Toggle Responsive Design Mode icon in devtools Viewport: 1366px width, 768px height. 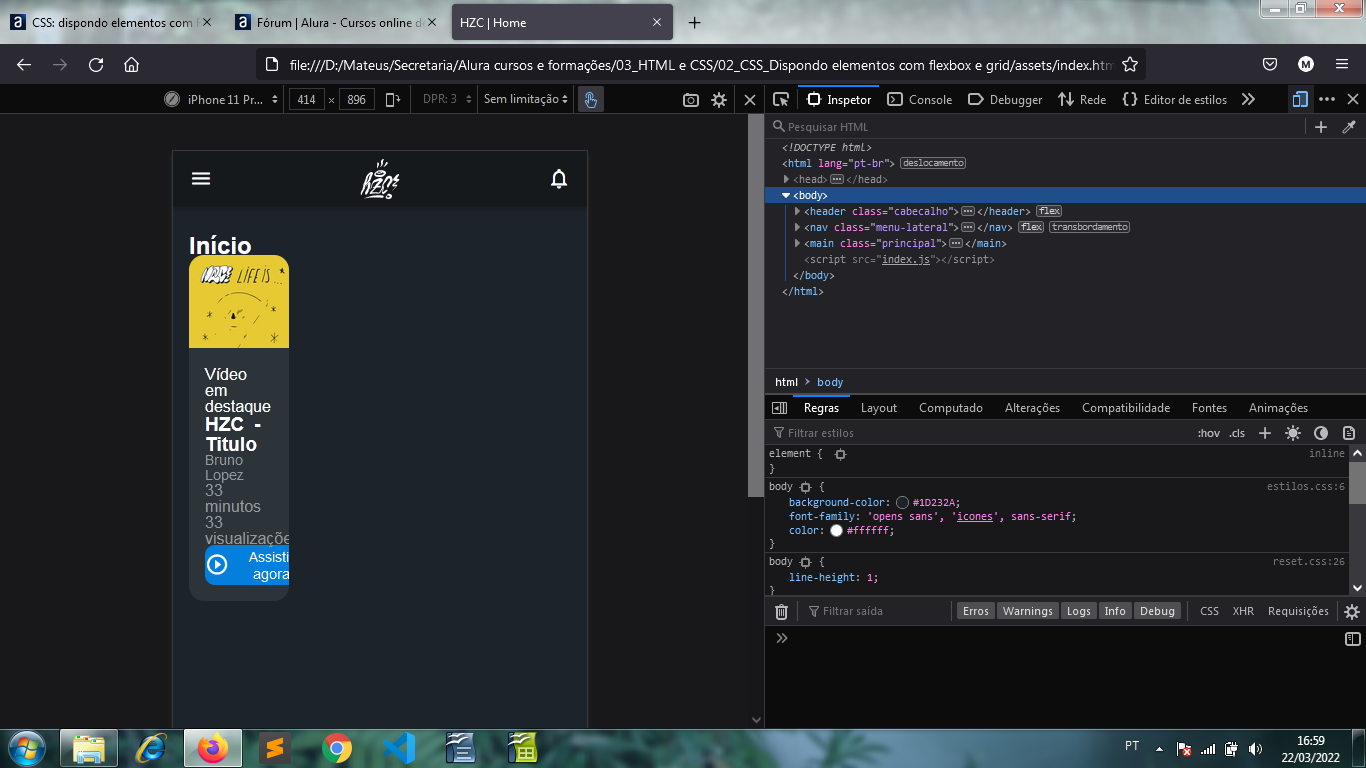pos(1300,99)
